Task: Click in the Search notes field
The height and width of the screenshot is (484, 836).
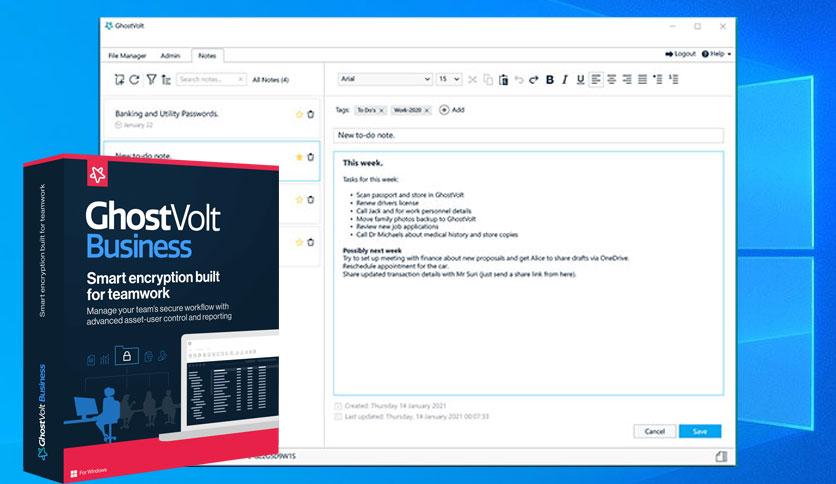Action: click(x=211, y=79)
